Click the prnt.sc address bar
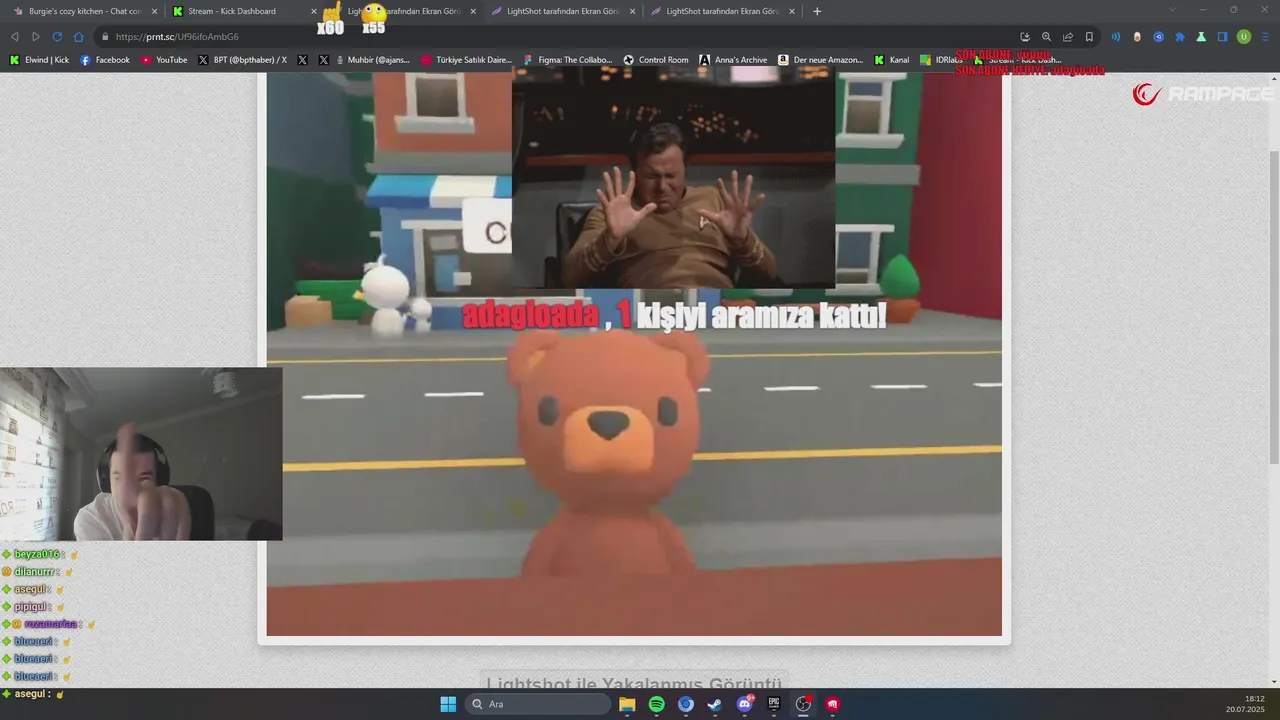Screen dimensions: 1280x720 550,37
